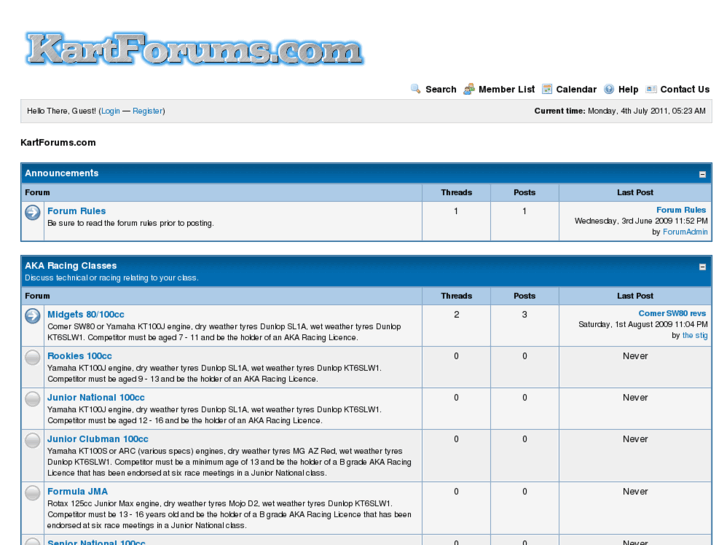Click the Junior Clubman 100cc status icon

32,440
